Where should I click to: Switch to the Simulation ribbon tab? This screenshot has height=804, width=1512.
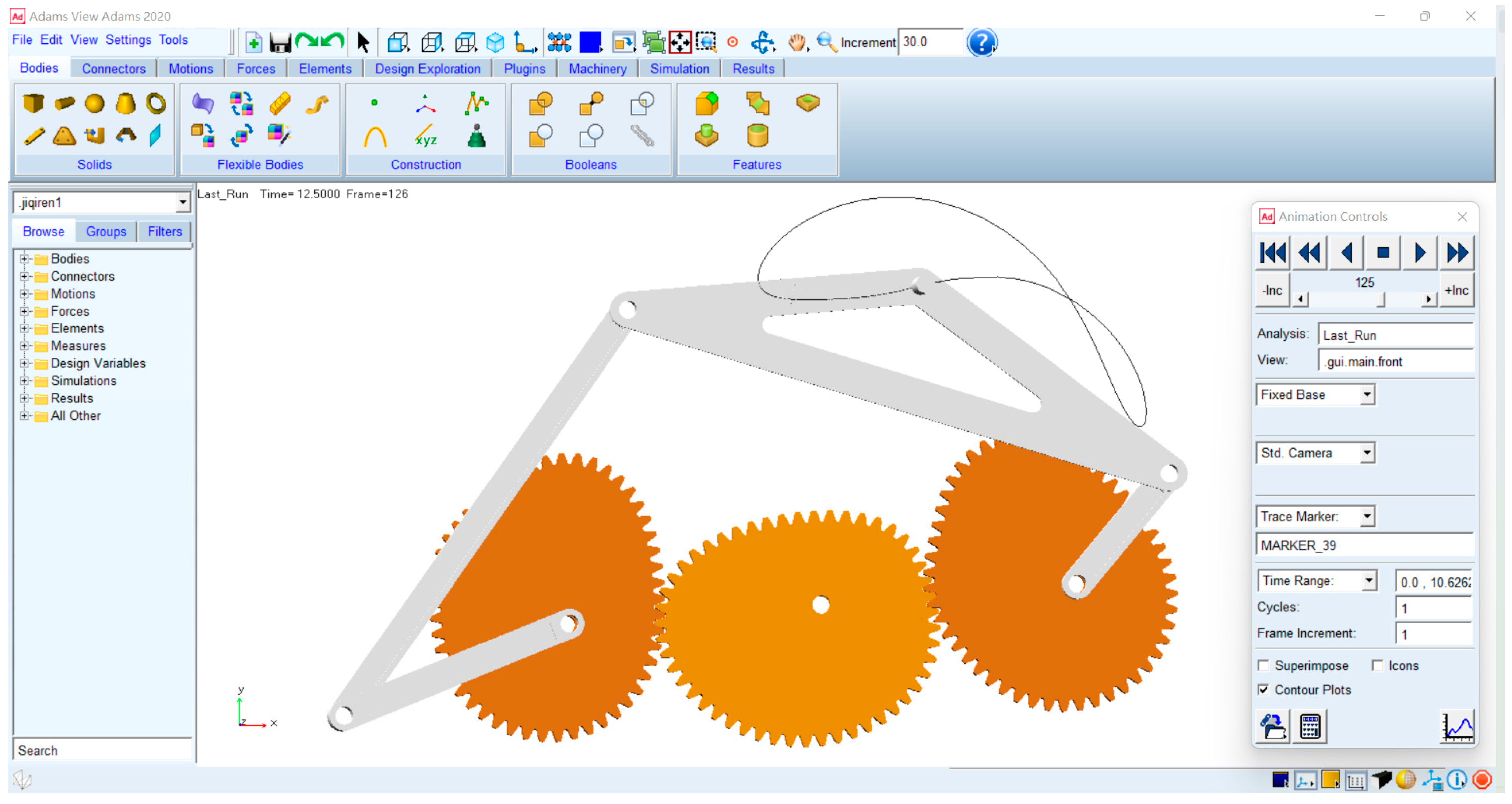pyautogui.click(x=679, y=69)
